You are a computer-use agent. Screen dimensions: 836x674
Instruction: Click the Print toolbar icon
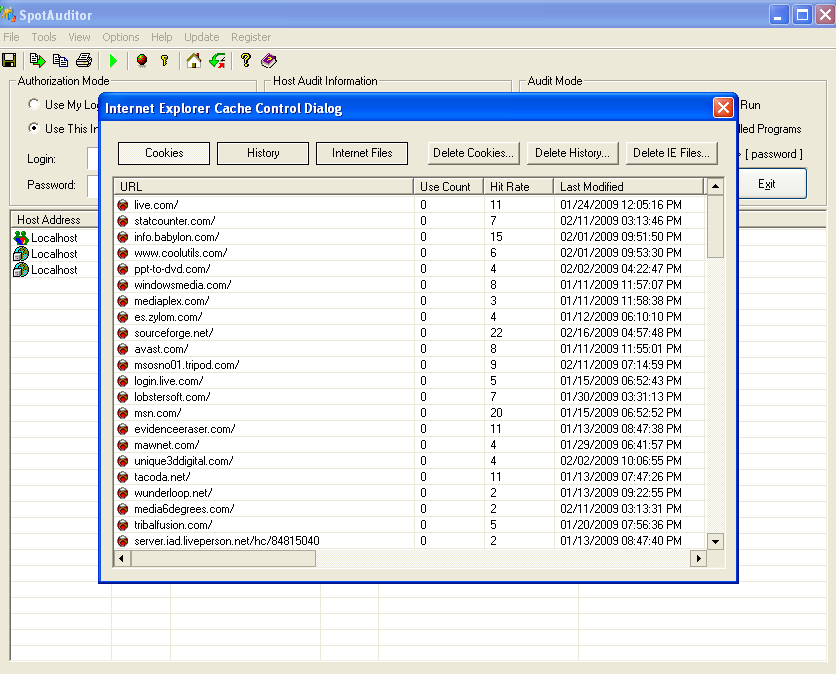click(x=84, y=60)
